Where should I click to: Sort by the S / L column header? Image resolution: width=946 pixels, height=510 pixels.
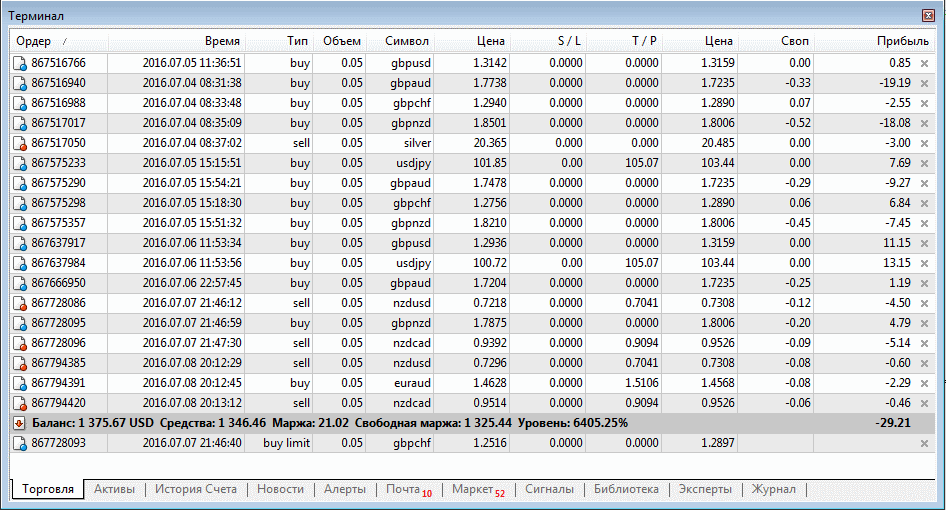point(548,41)
